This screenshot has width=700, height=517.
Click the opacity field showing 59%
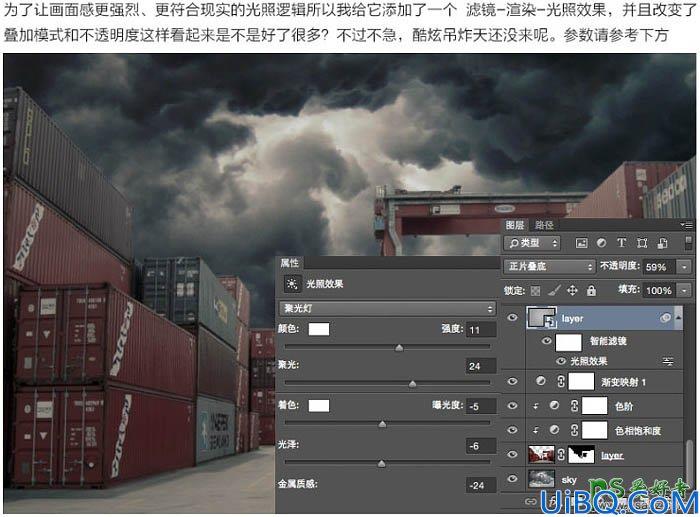coord(659,267)
